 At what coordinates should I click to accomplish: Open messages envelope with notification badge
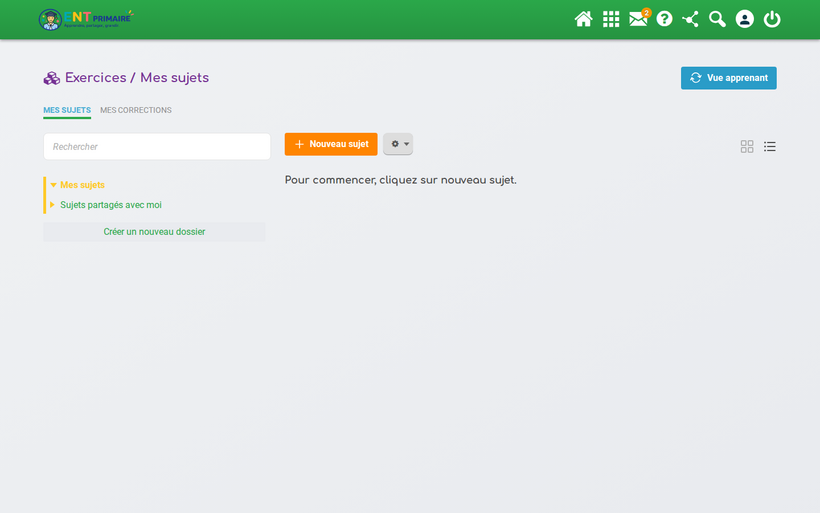click(x=639, y=18)
